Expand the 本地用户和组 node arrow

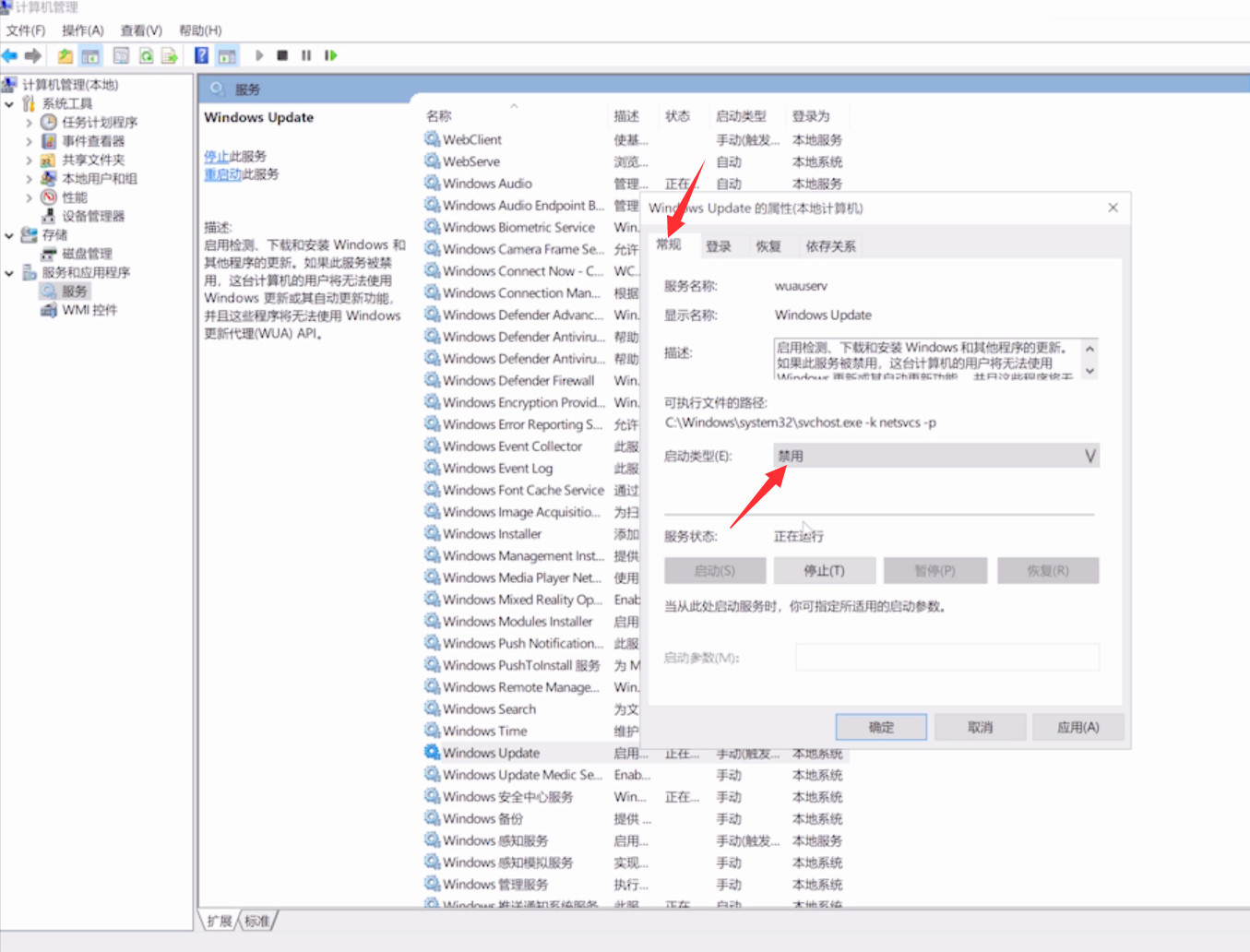[x=30, y=179]
